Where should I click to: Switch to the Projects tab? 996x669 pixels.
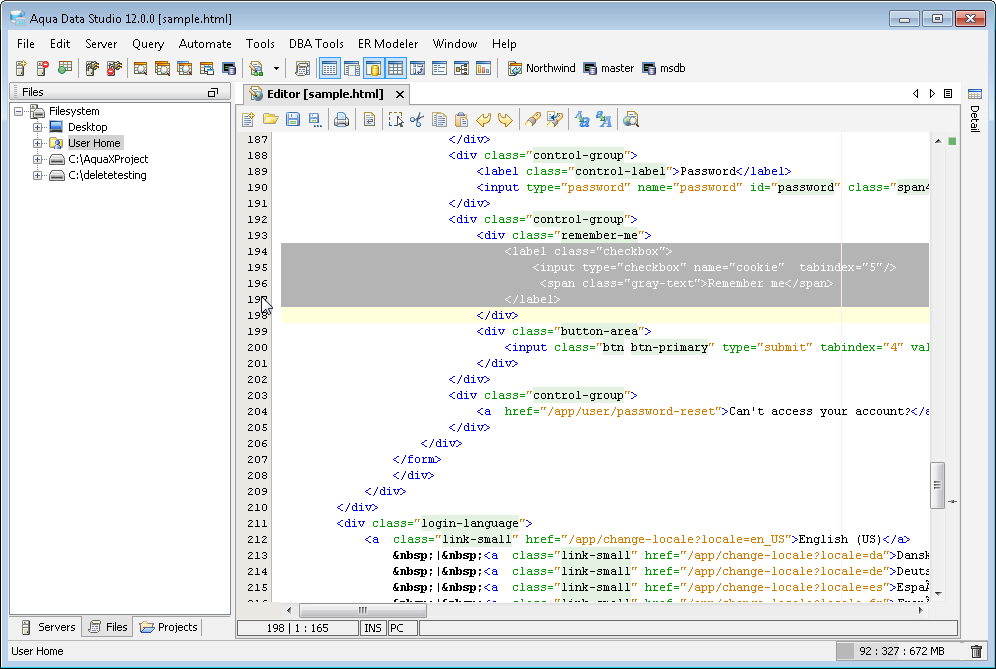click(169, 627)
